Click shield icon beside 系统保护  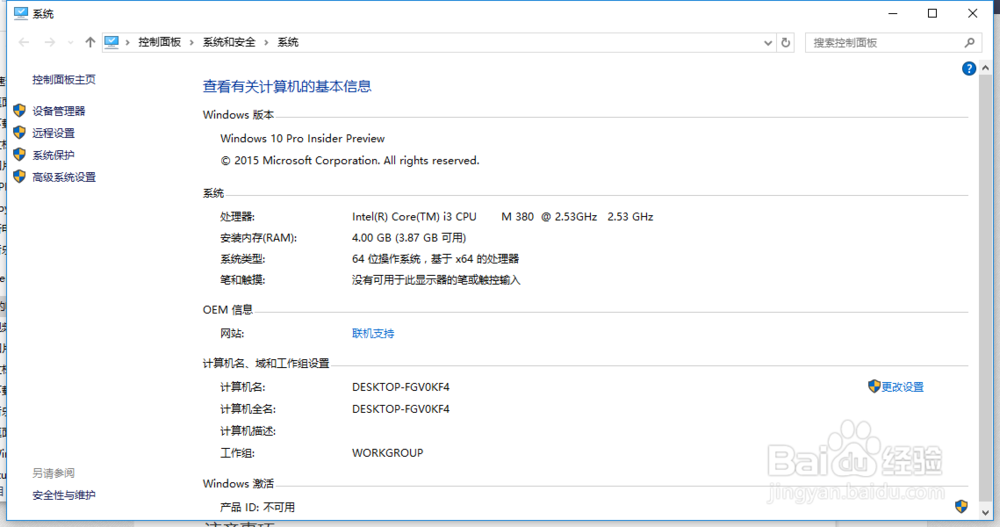pyautogui.click(x=20, y=154)
